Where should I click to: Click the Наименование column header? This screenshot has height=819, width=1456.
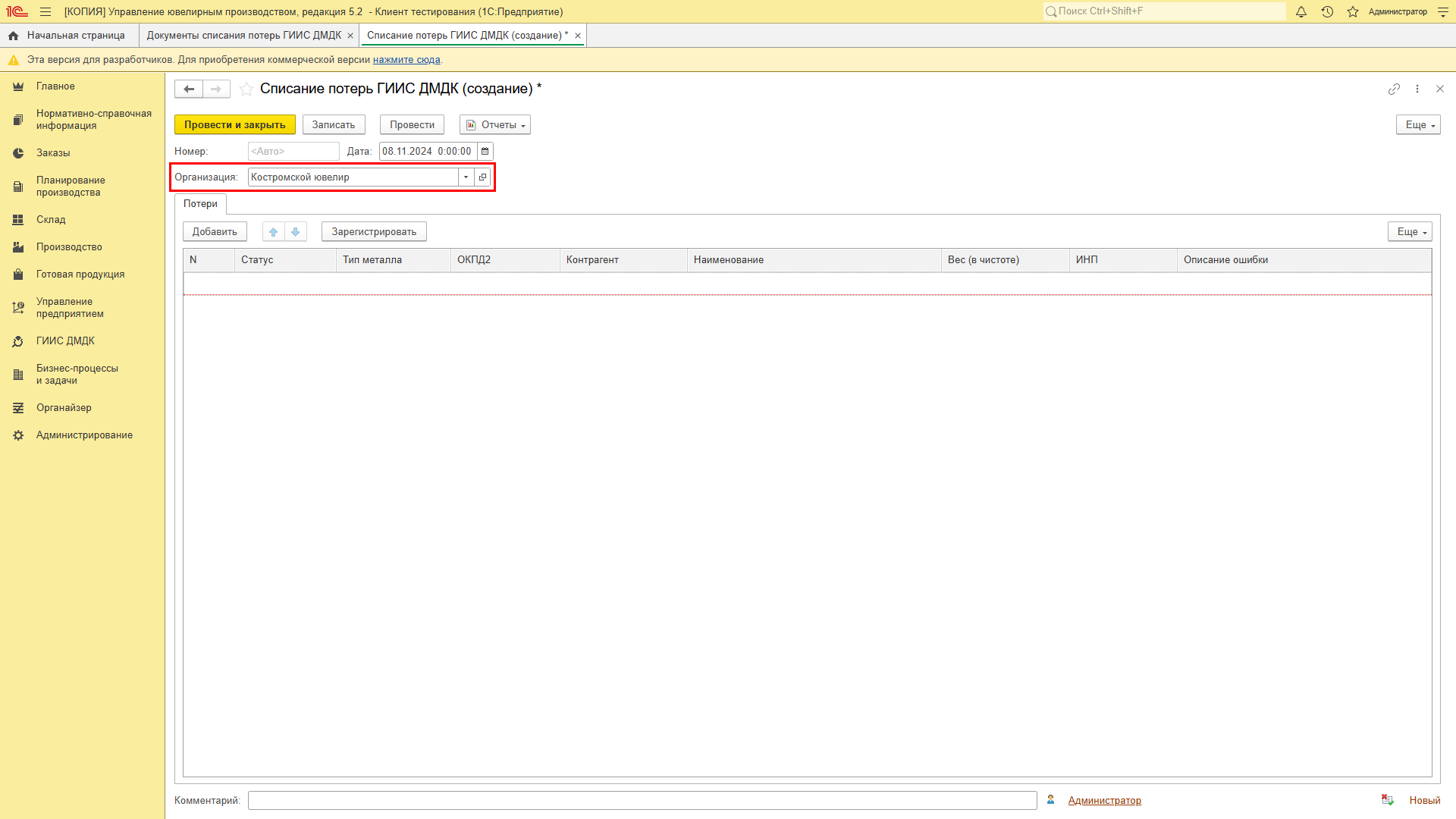pos(814,259)
